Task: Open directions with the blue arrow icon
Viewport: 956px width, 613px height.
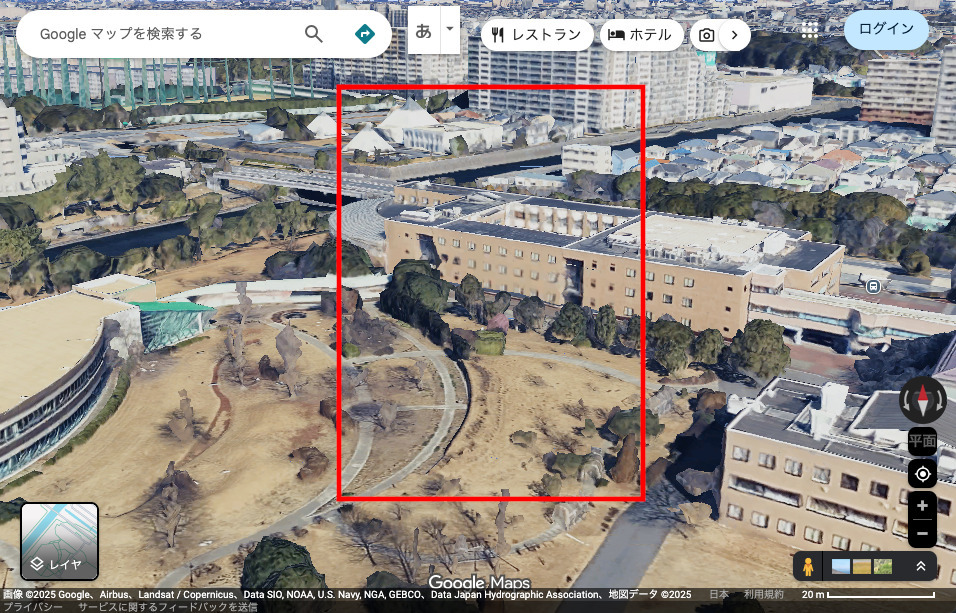Action: (x=364, y=34)
